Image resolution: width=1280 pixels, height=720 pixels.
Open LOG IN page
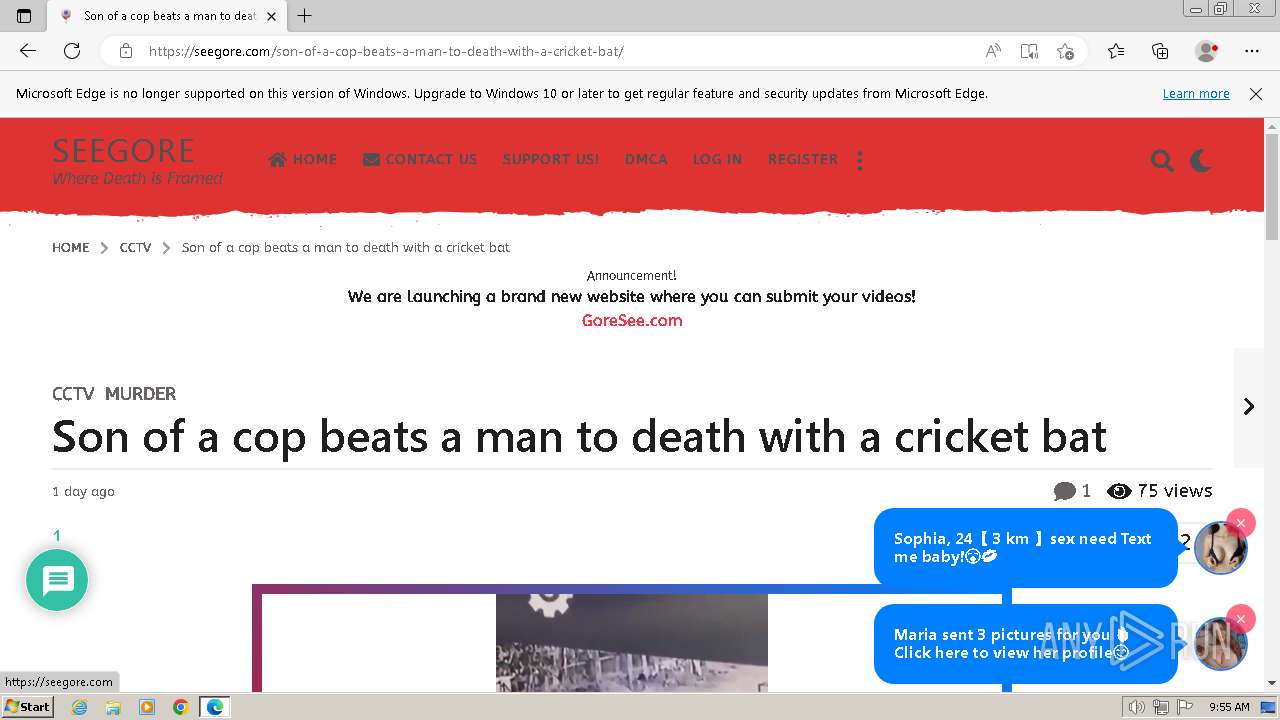click(x=717, y=159)
